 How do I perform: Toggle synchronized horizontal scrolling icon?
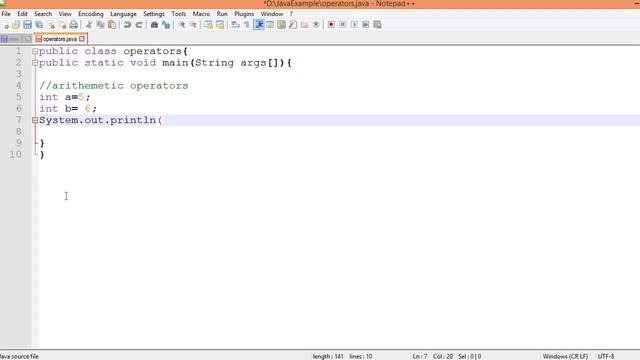point(220,25)
